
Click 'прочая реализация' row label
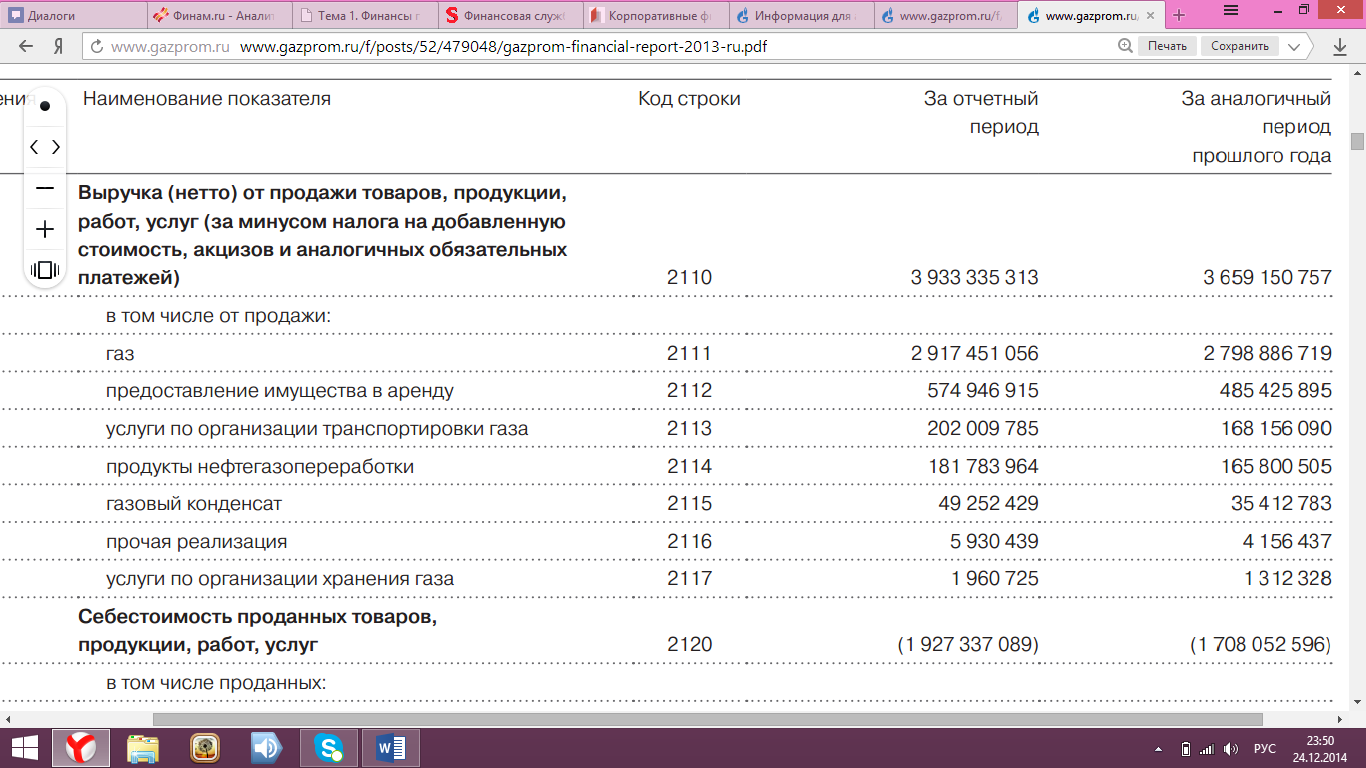(x=197, y=542)
